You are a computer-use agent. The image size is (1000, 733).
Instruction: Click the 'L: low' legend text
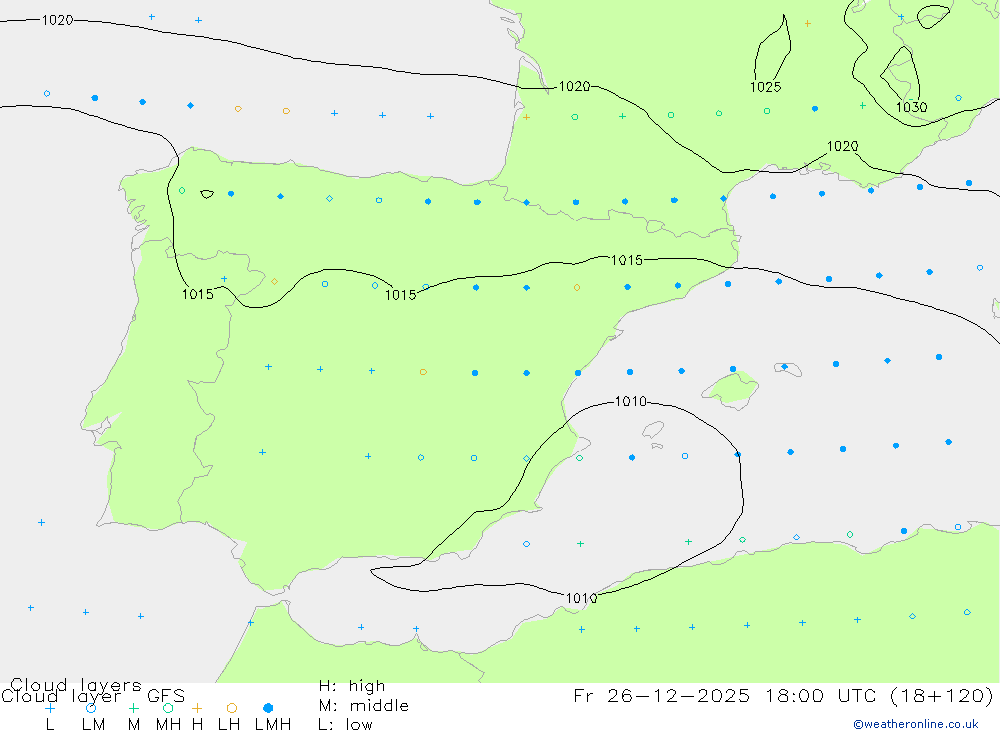point(345,725)
